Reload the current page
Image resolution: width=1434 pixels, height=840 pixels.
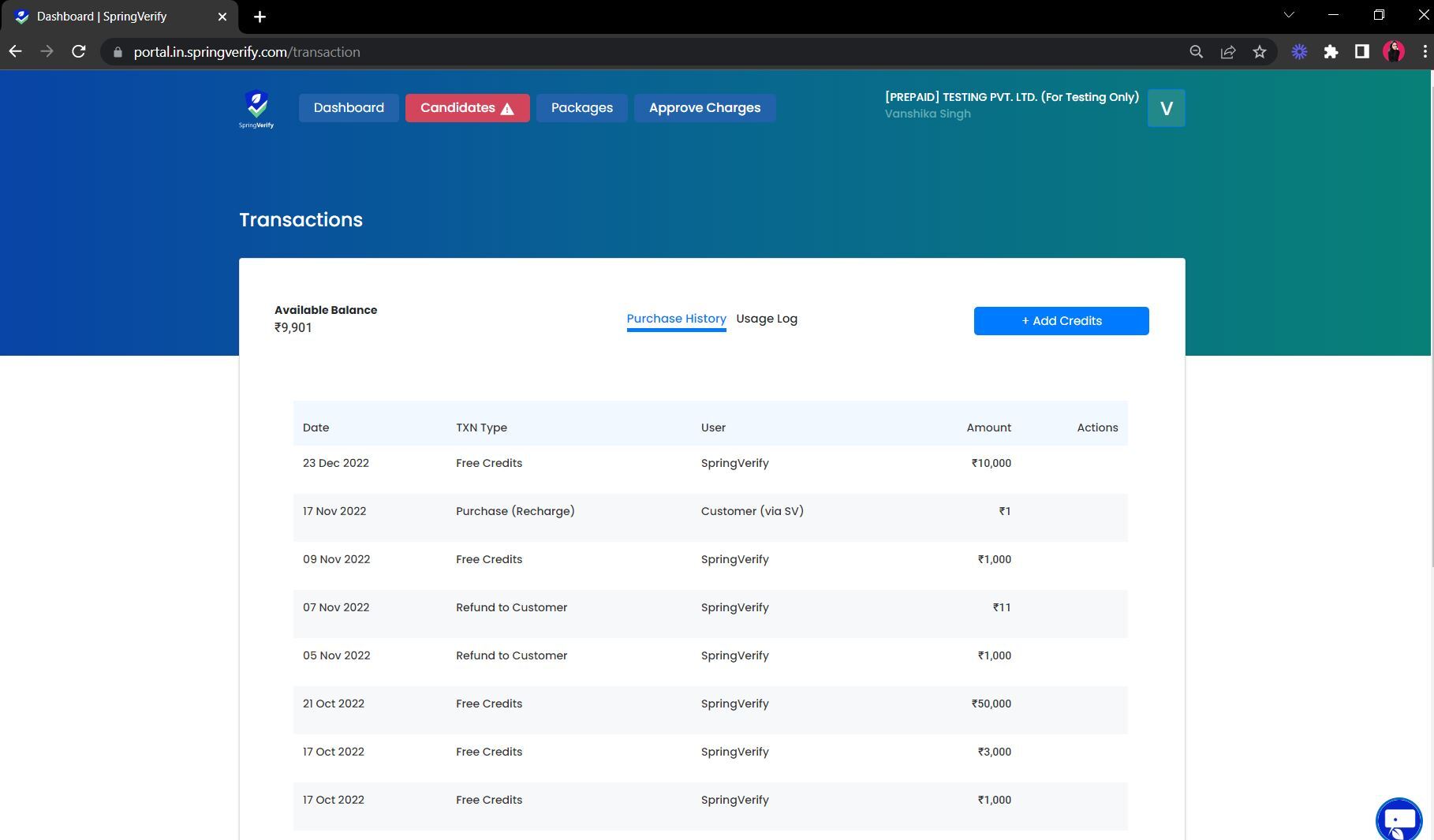tap(79, 51)
